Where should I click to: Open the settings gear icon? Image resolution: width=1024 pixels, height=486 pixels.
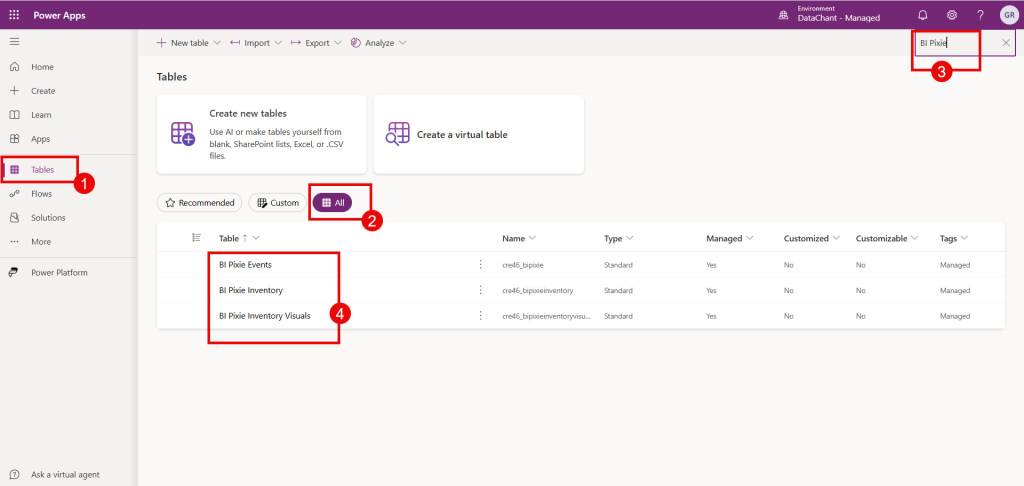[x=951, y=15]
